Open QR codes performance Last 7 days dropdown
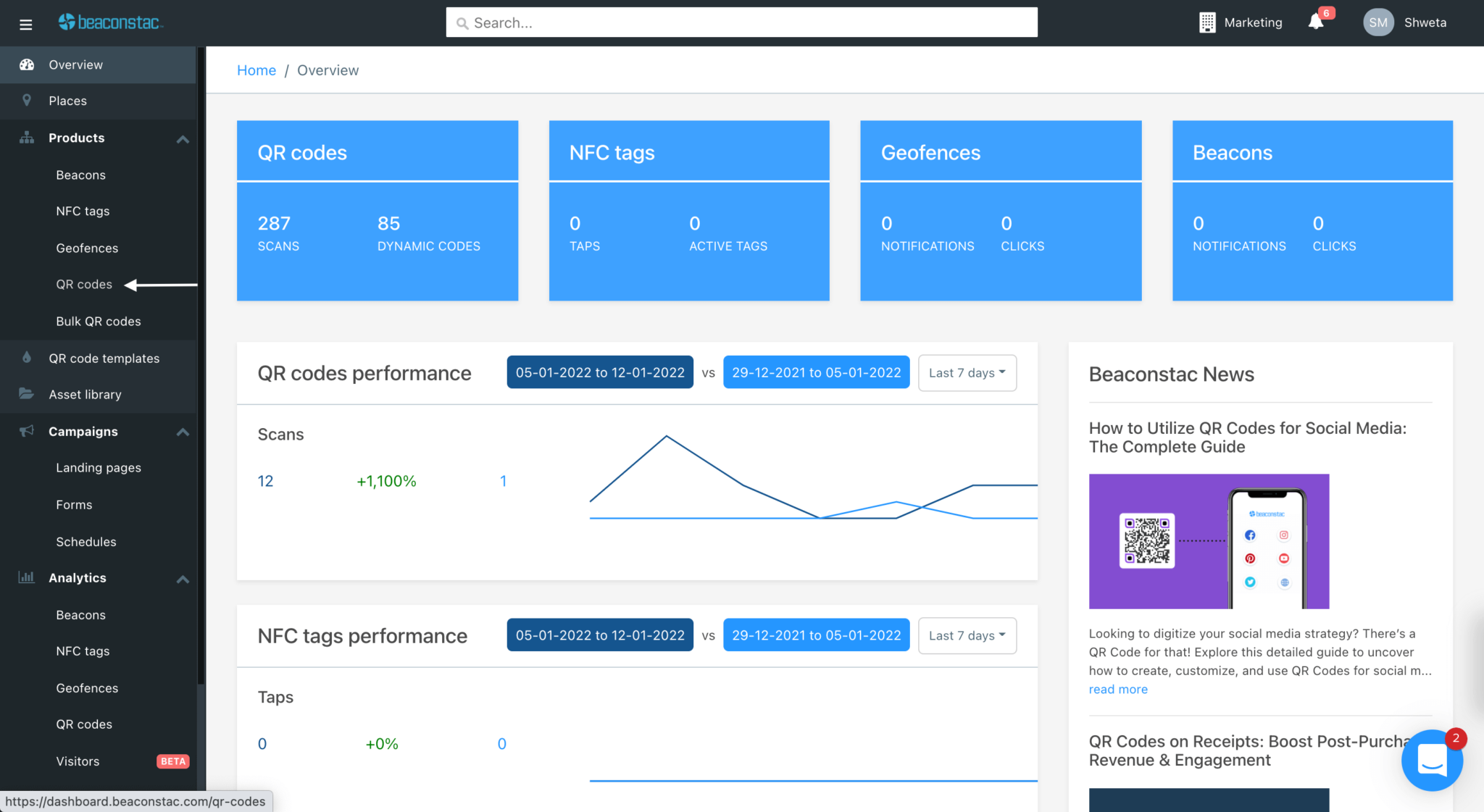The height and width of the screenshot is (812, 1484). [967, 372]
